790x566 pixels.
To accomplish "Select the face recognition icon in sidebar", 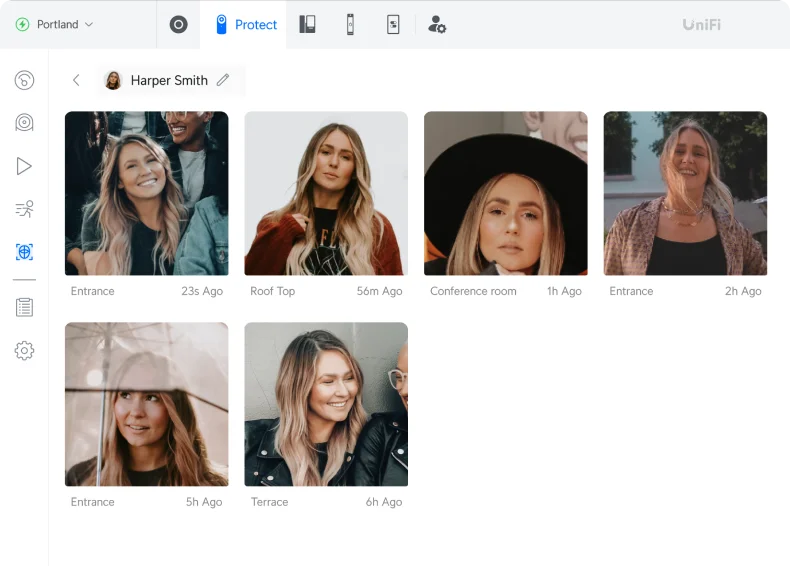I will [x=24, y=251].
